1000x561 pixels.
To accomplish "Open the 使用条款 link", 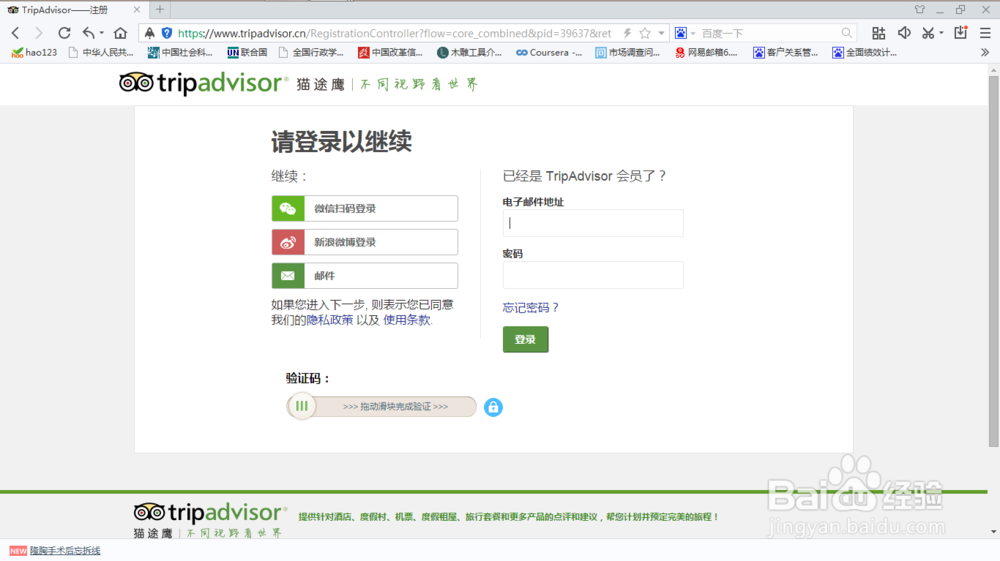I will pyautogui.click(x=406, y=320).
